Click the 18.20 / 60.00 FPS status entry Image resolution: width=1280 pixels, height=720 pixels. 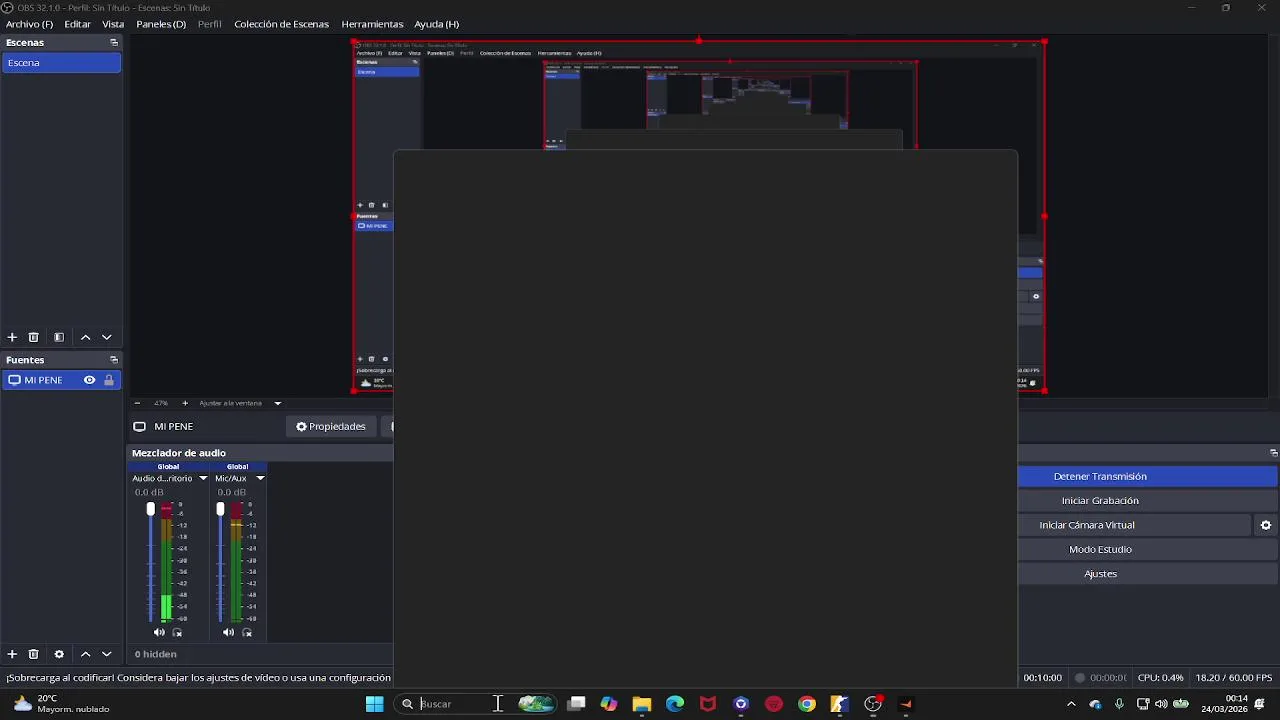tap(1234, 678)
